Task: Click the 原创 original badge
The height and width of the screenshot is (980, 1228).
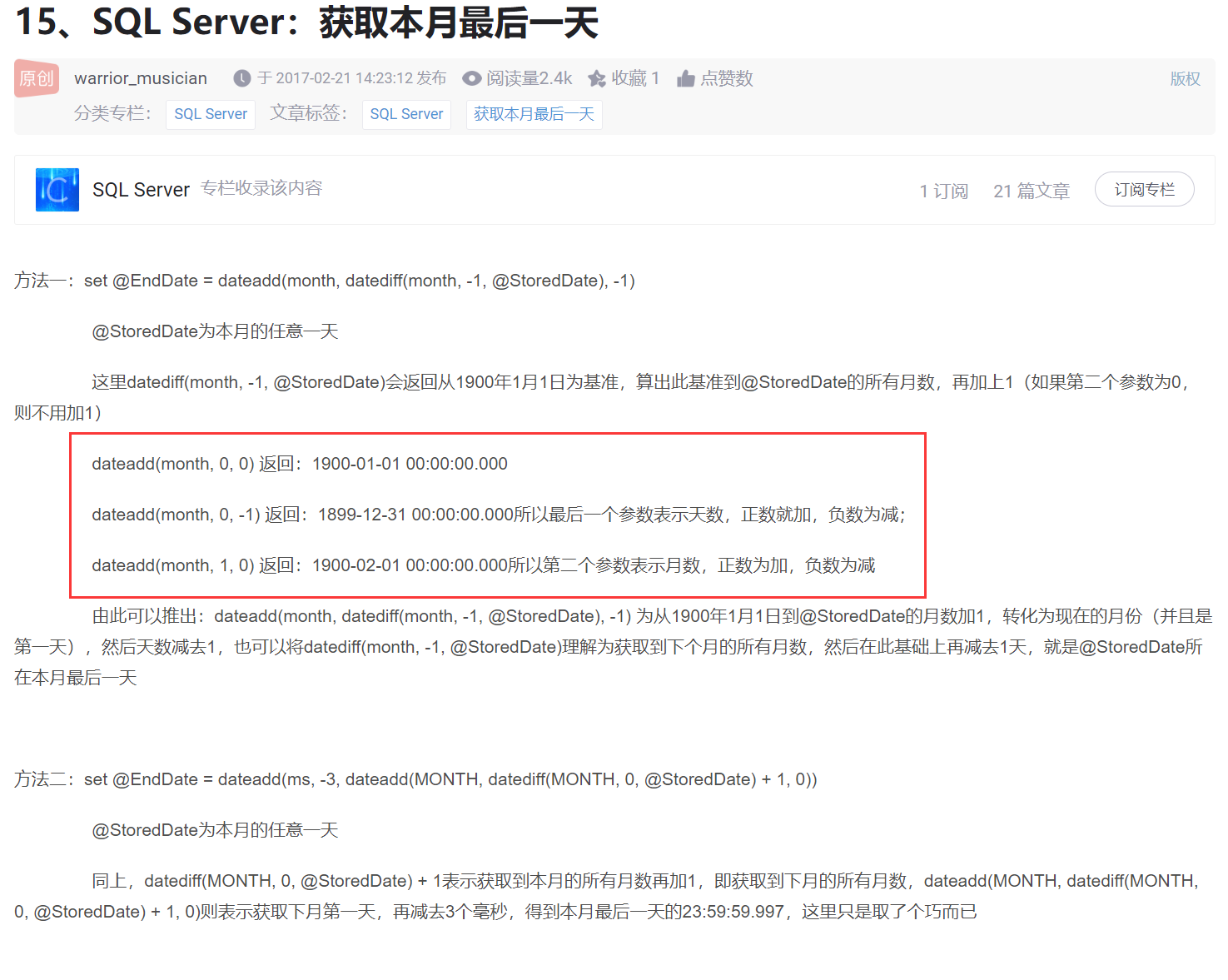Action: [37, 78]
